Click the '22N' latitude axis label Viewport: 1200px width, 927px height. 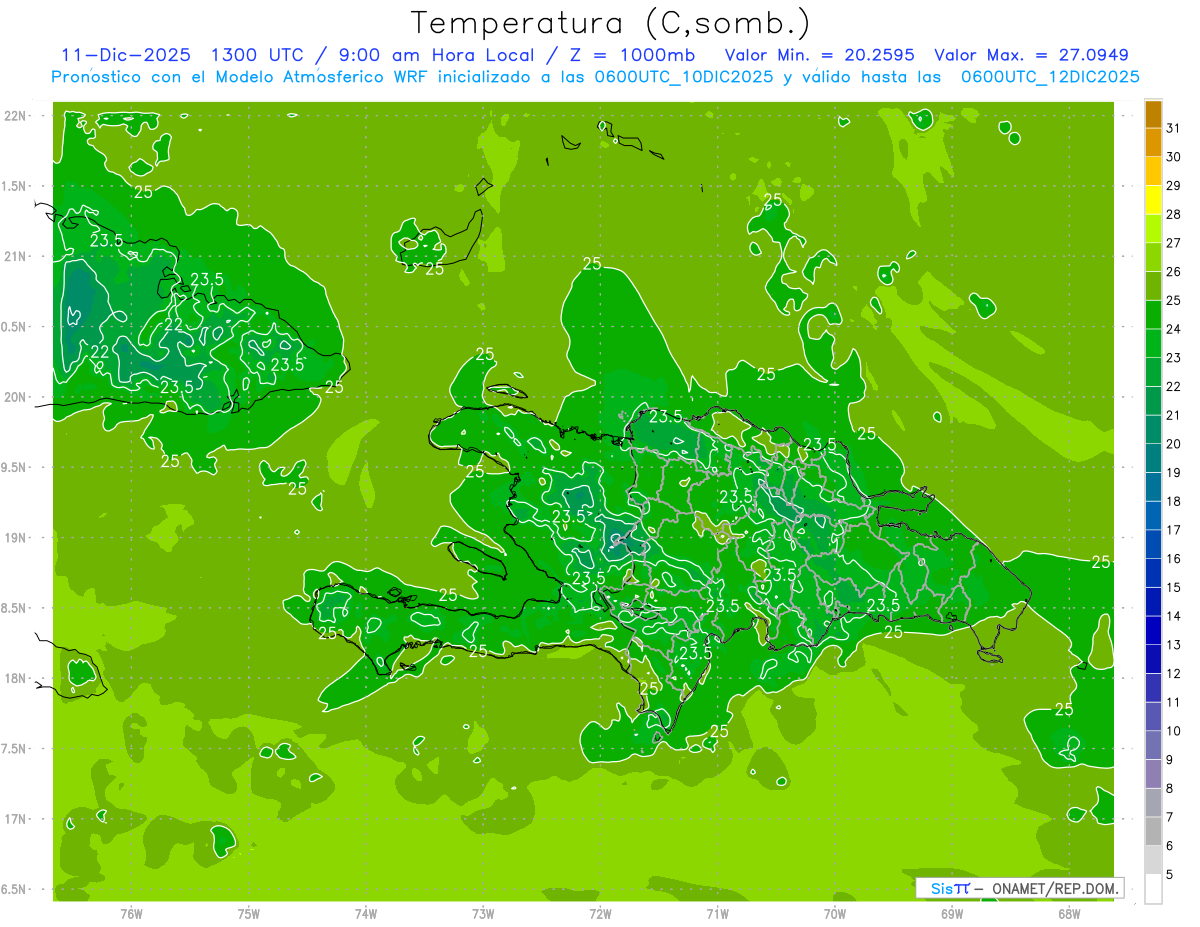point(17,116)
